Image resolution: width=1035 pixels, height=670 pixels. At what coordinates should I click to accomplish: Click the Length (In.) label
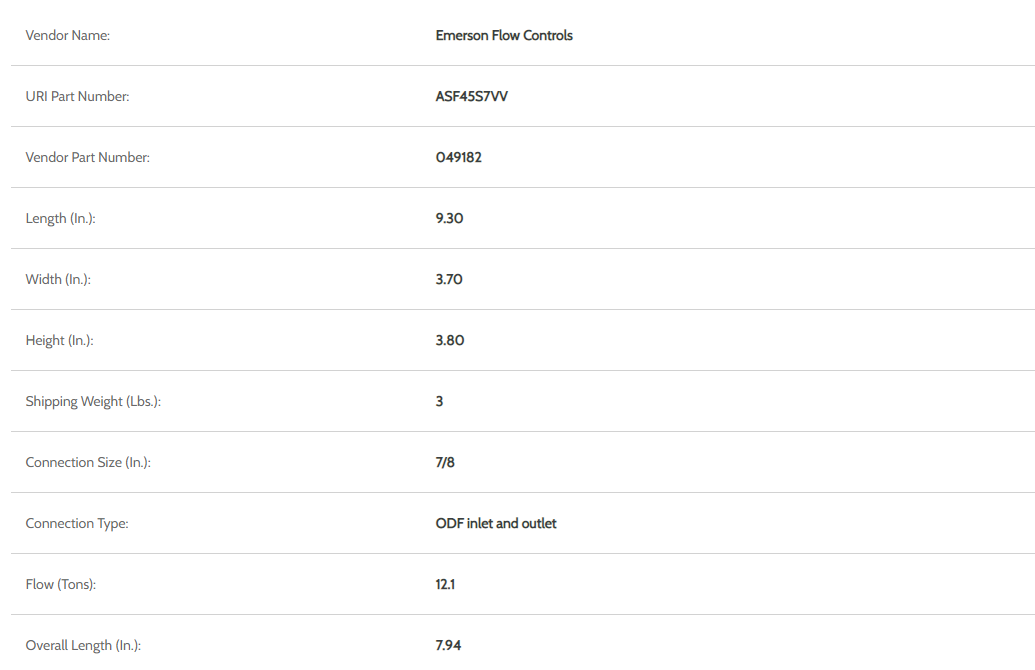pyautogui.click(x=60, y=219)
